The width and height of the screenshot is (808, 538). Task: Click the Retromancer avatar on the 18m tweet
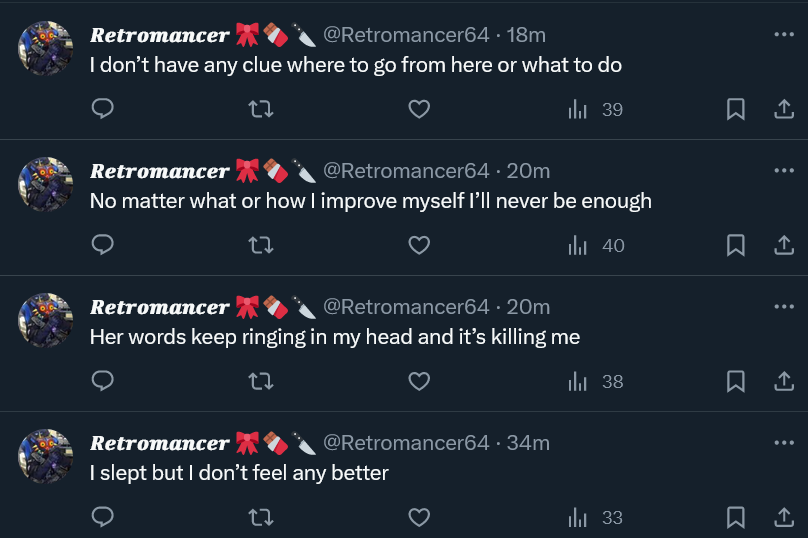point(46,48)
